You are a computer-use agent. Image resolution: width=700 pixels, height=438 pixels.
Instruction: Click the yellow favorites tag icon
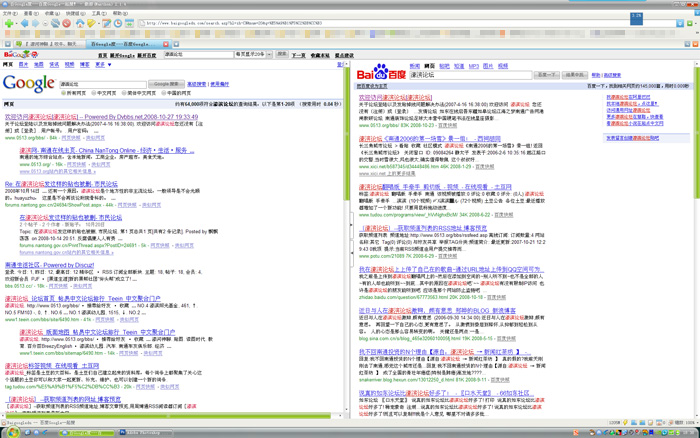click(91, 23)
